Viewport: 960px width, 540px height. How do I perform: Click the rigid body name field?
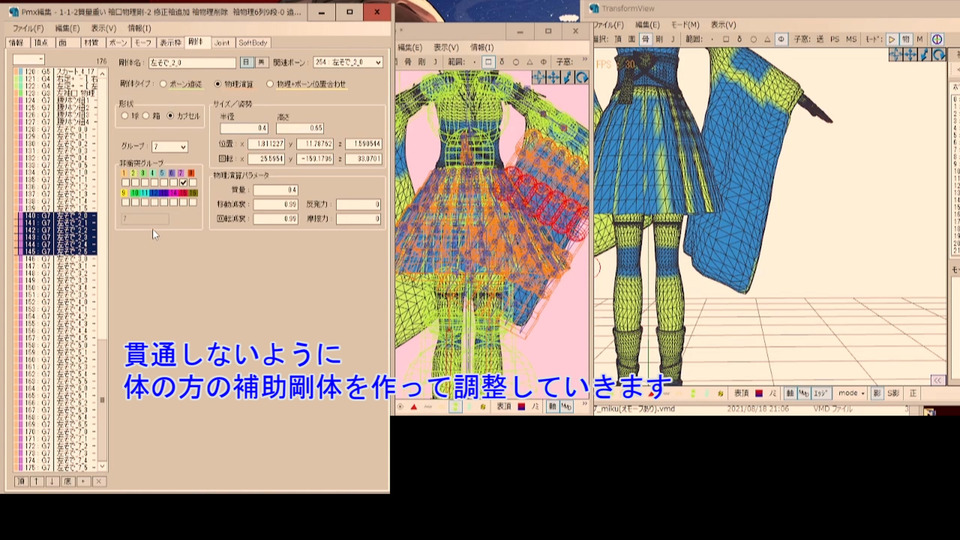(192, 62)
